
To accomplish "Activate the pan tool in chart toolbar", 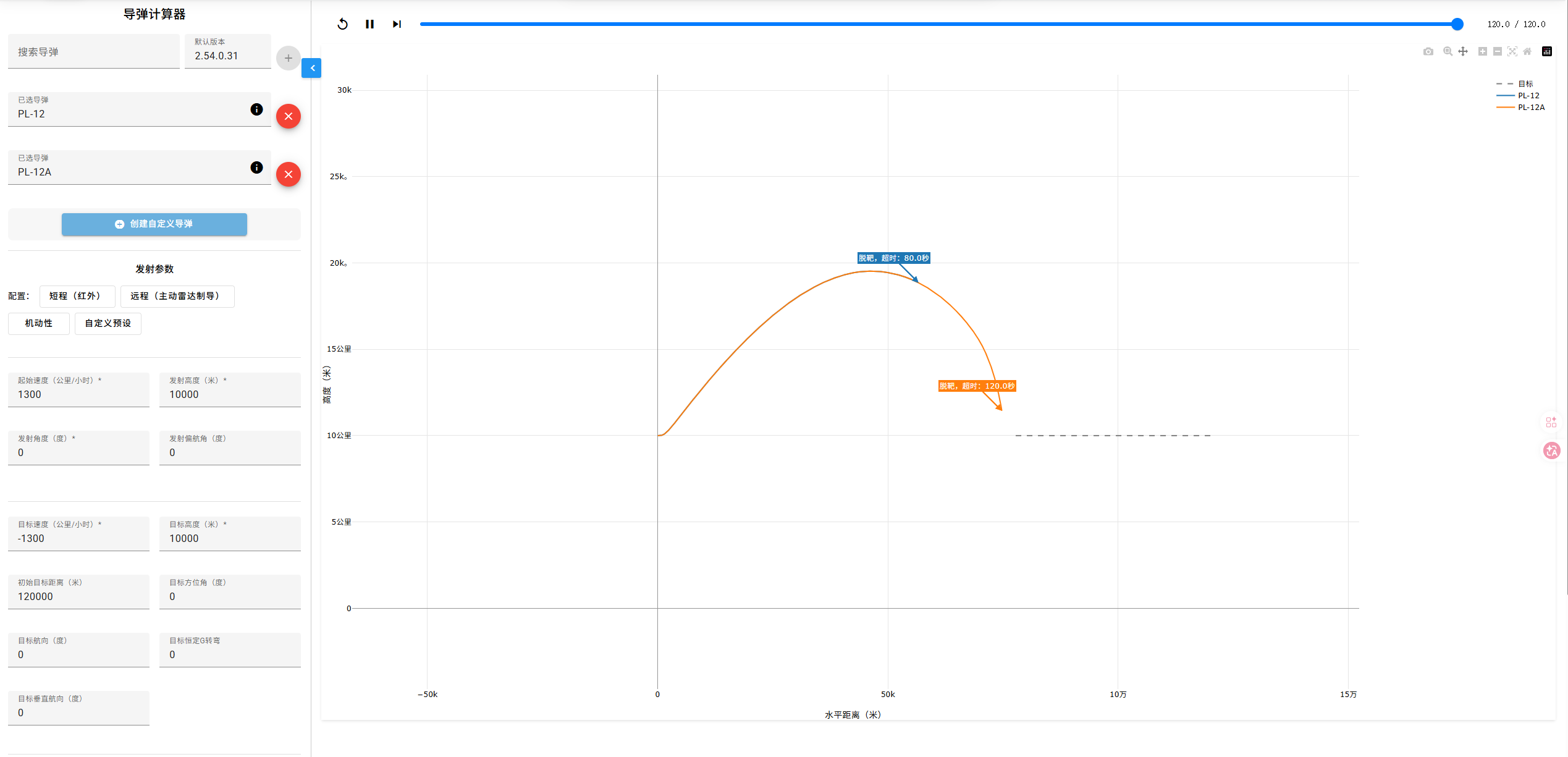I will (x=1463, y=51).
